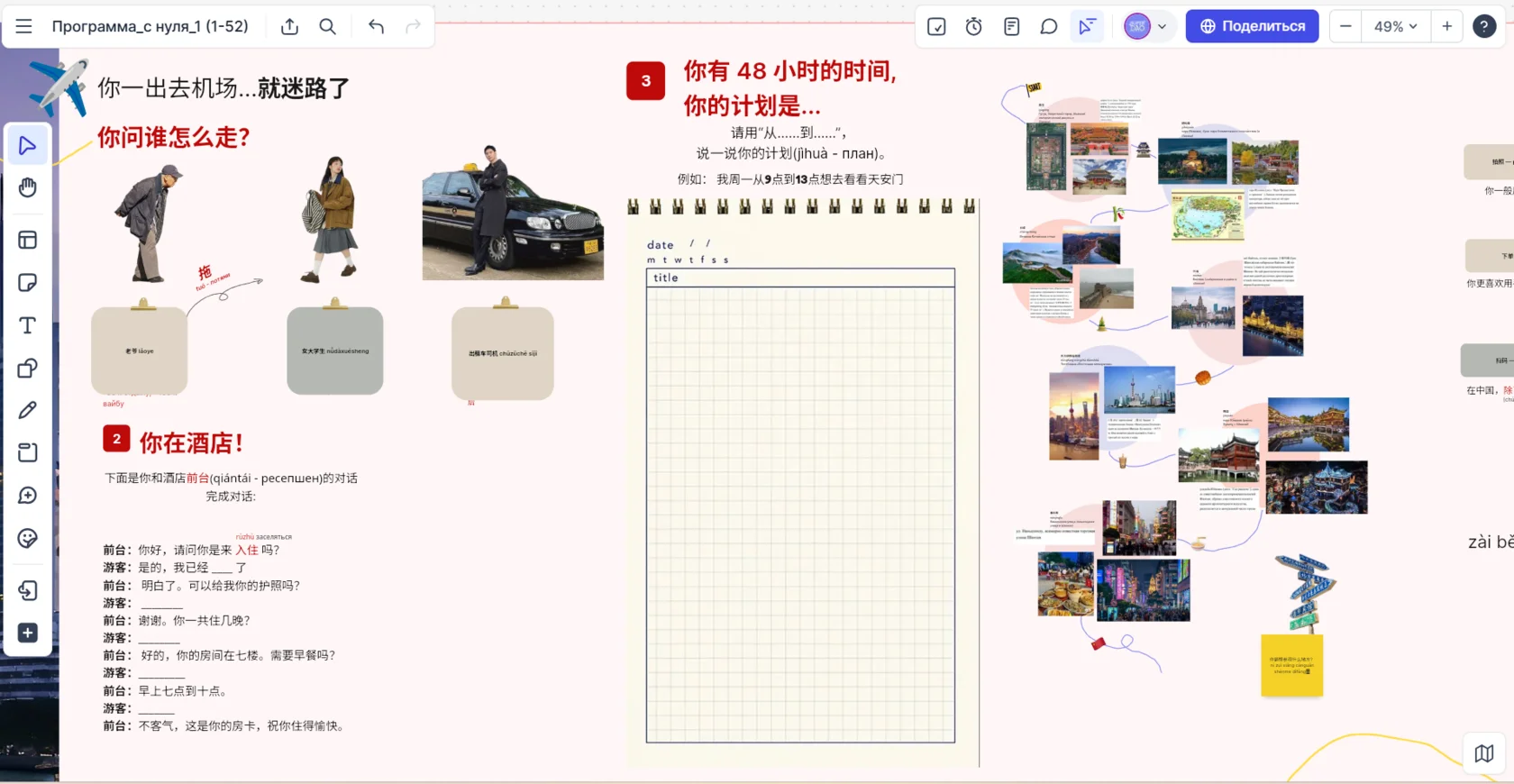Activate the pen drawing tool
1514x784 pixels.
[28, 410]
